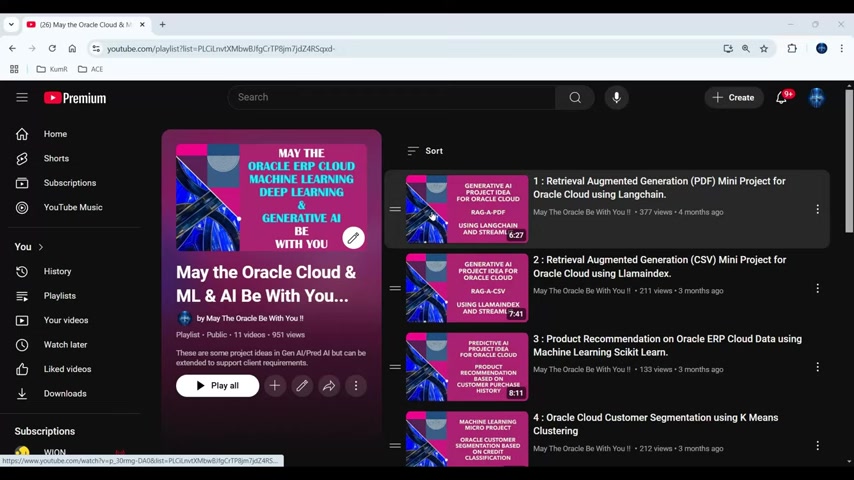The image size is (854, 480).
Task: Open the notifications bell
Action: 782,98
